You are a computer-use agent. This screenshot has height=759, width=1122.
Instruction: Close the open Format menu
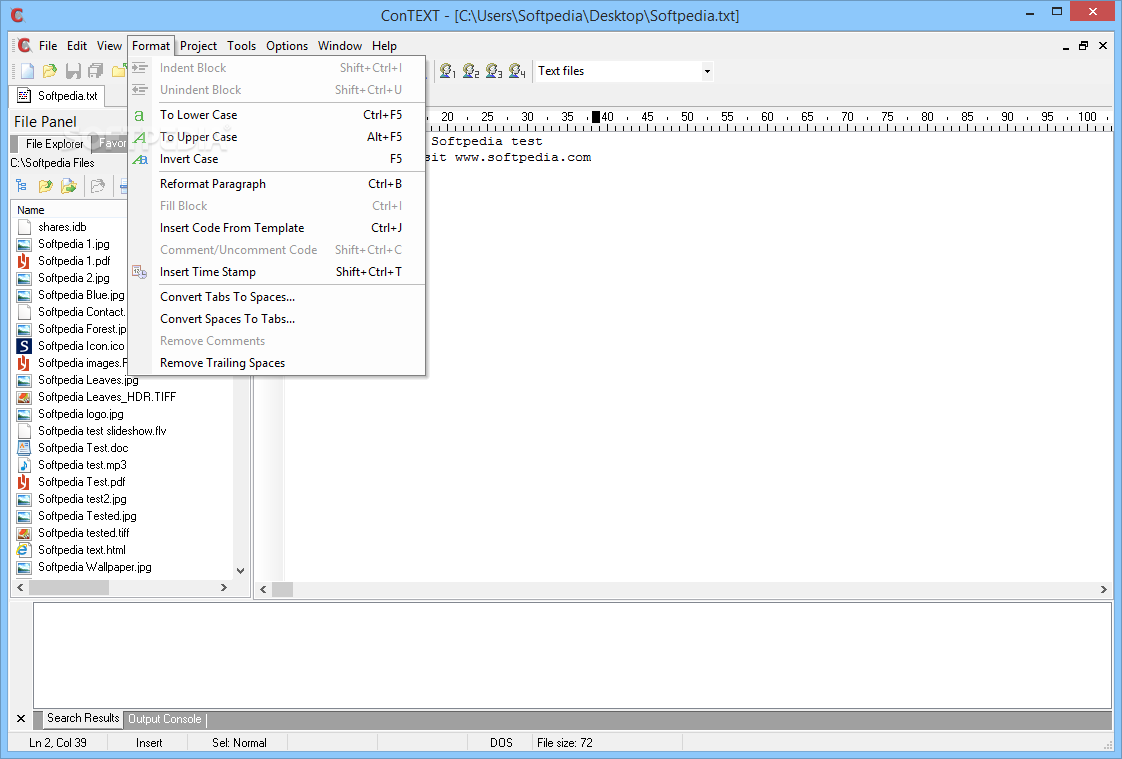coord(151,46)
